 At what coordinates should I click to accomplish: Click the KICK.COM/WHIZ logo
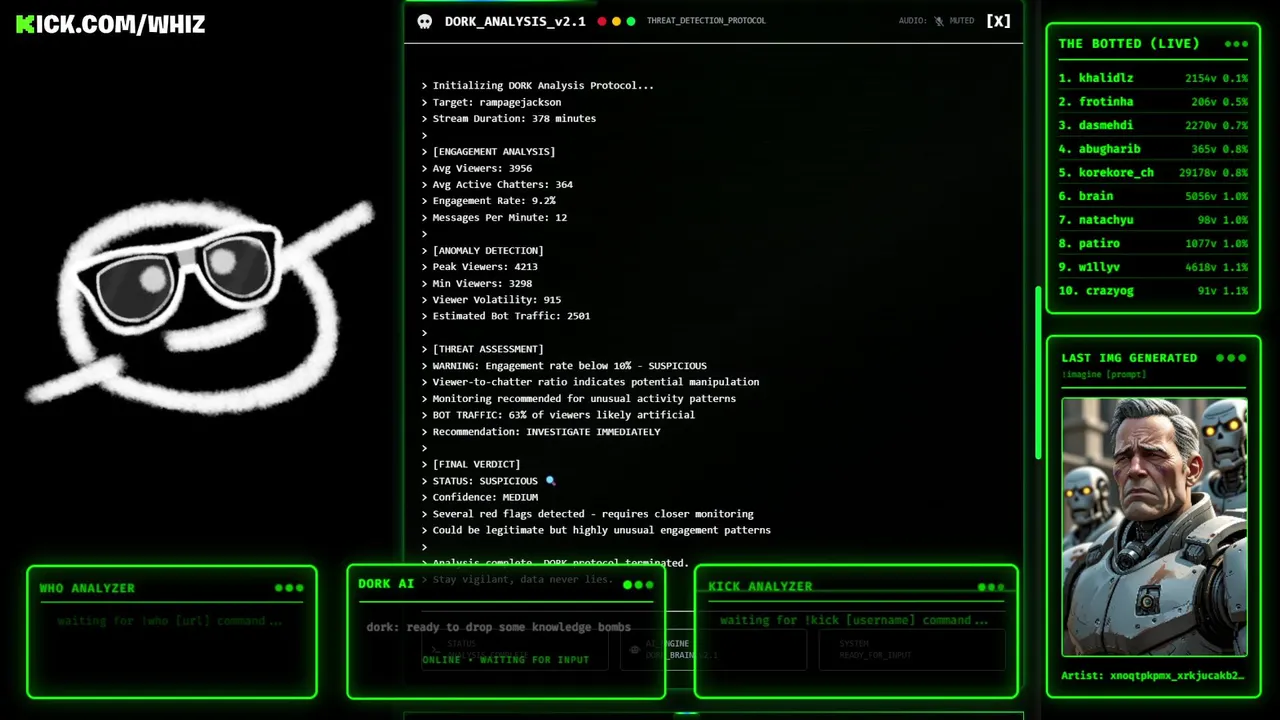coord(110,24)
